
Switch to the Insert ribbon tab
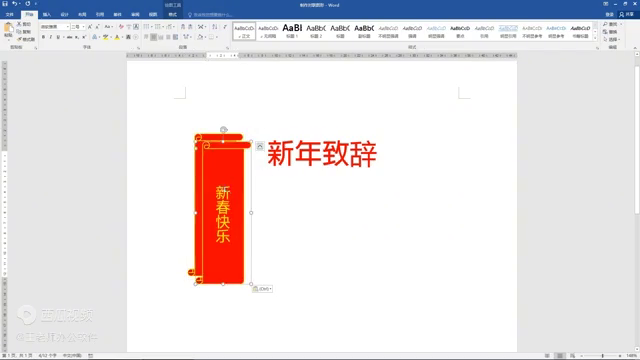[x=47, y=15]
